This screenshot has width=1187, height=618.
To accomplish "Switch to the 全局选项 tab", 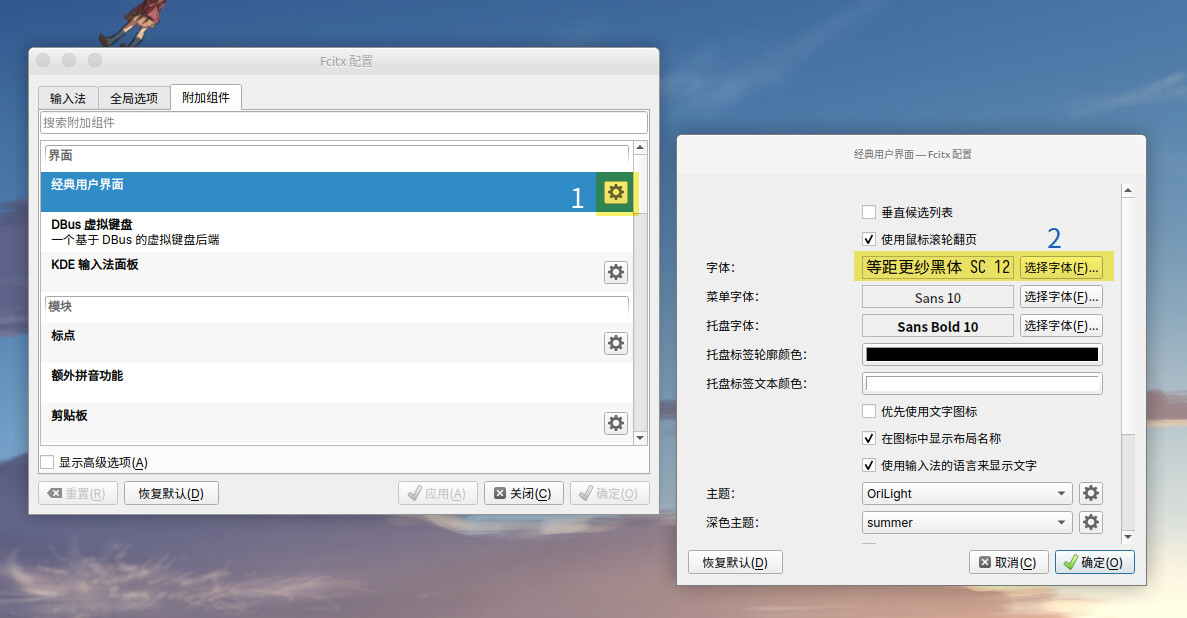I will pyautogui.click(x=134, y=98).
